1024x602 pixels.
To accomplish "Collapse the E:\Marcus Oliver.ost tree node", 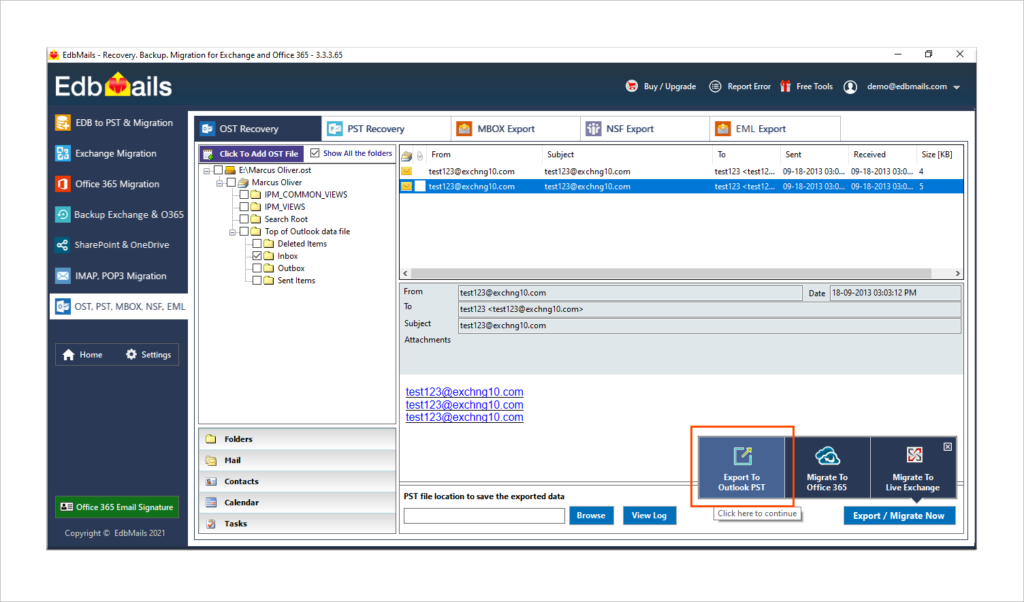I will (x=206, y=171).
